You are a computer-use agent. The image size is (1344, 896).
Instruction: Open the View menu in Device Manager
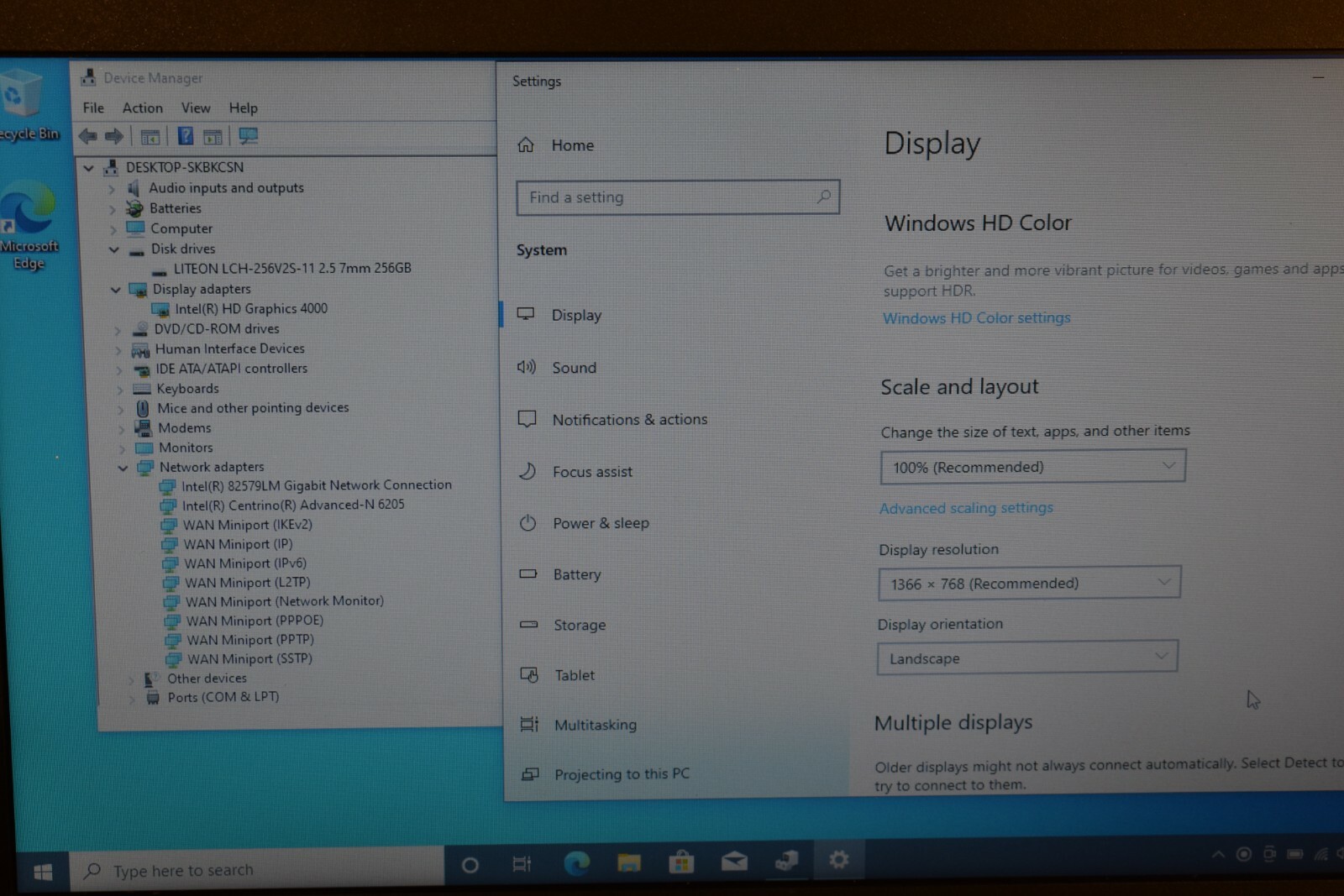[x=196, y=107]
